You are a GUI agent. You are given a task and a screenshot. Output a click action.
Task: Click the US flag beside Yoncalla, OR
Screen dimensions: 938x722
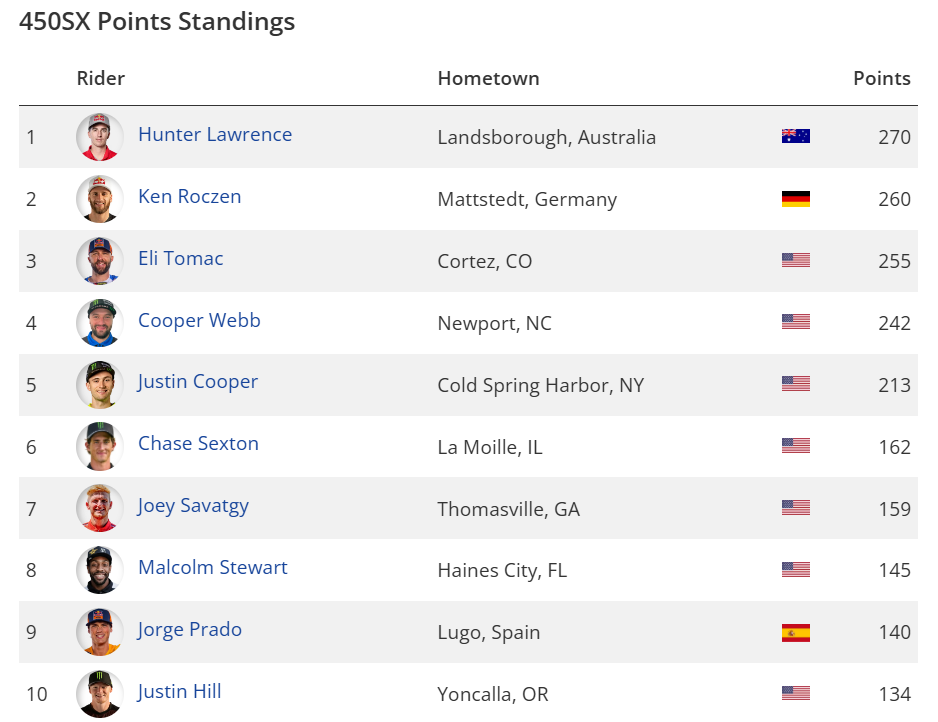[x=795, y=693]
